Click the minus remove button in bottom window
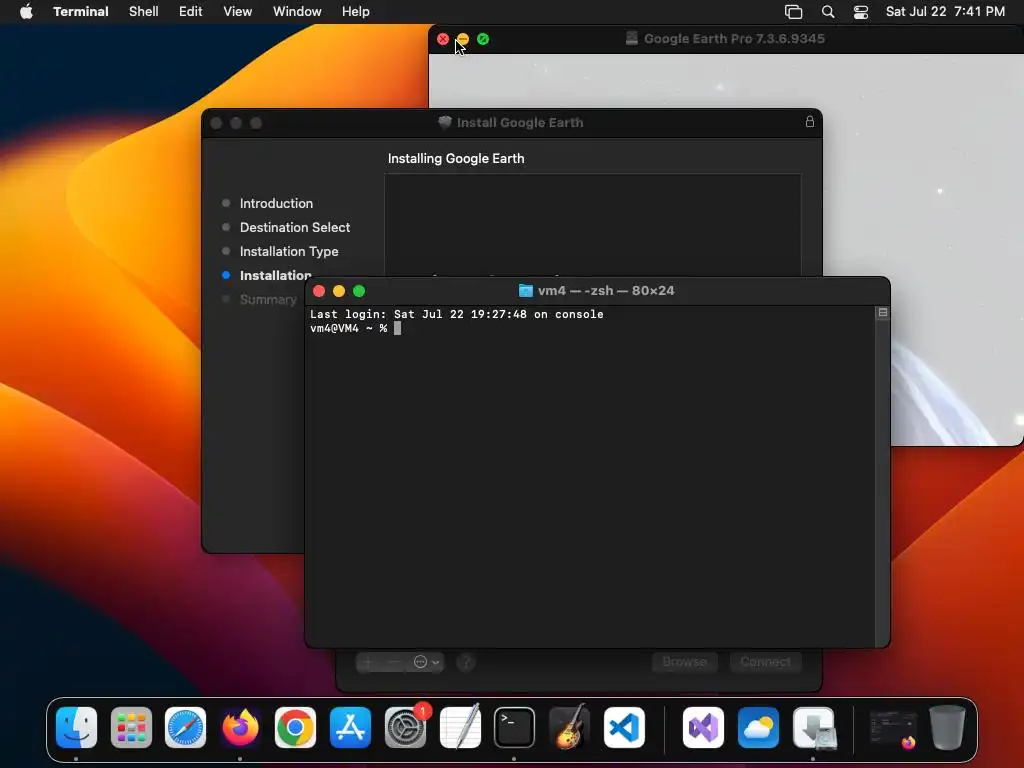 pos(394,662)
